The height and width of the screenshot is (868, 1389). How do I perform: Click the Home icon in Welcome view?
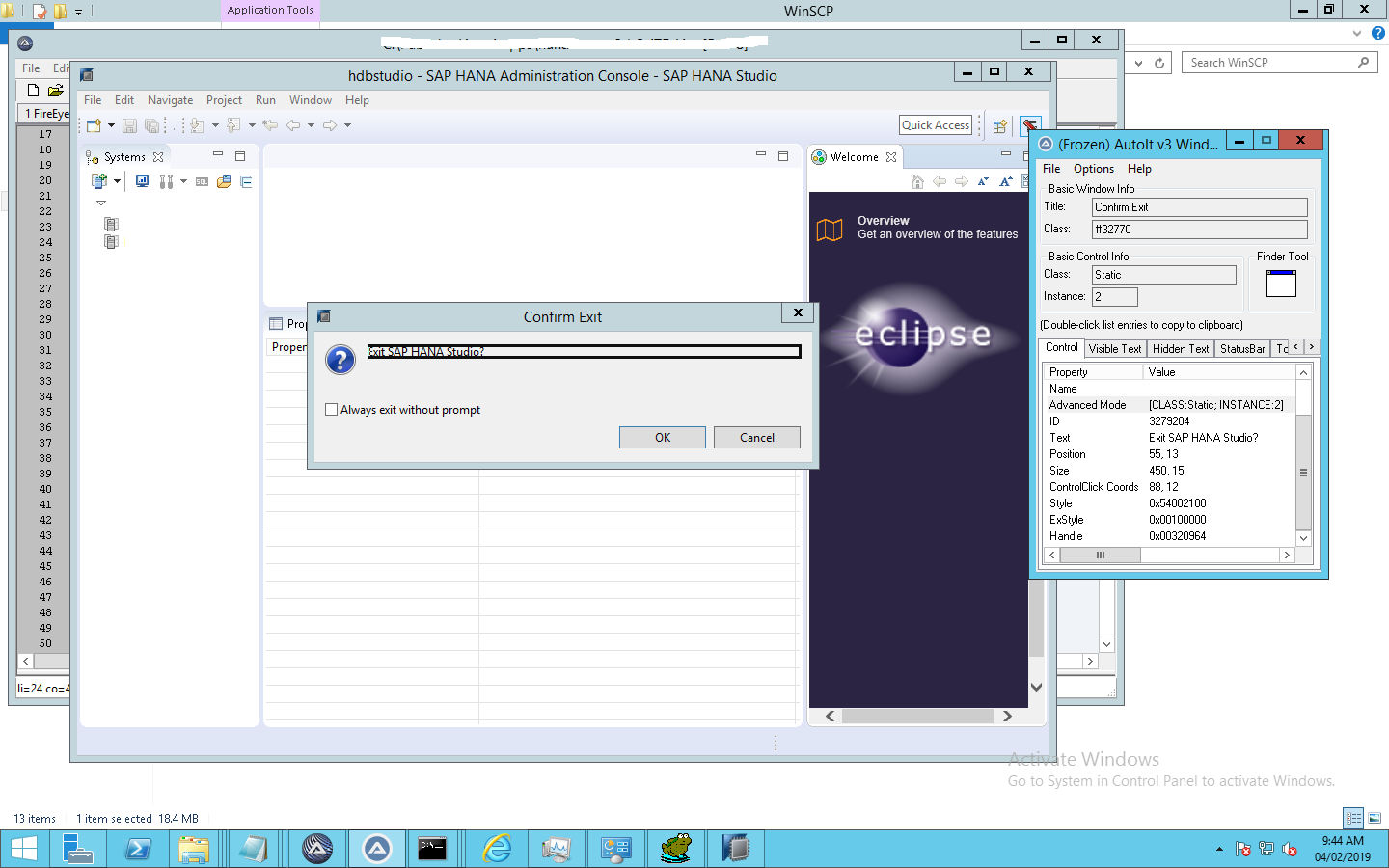click(x=917, y=181)
